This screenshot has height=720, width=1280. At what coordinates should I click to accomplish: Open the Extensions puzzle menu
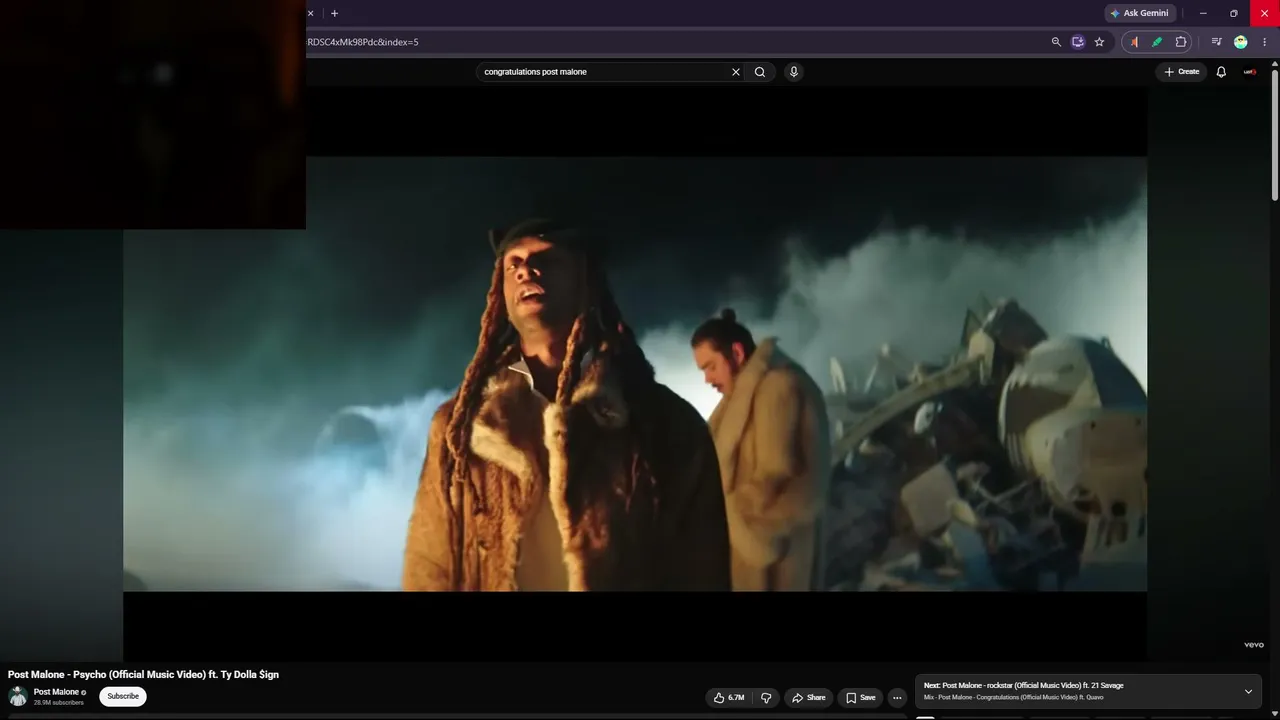[x=1181, y=42]
